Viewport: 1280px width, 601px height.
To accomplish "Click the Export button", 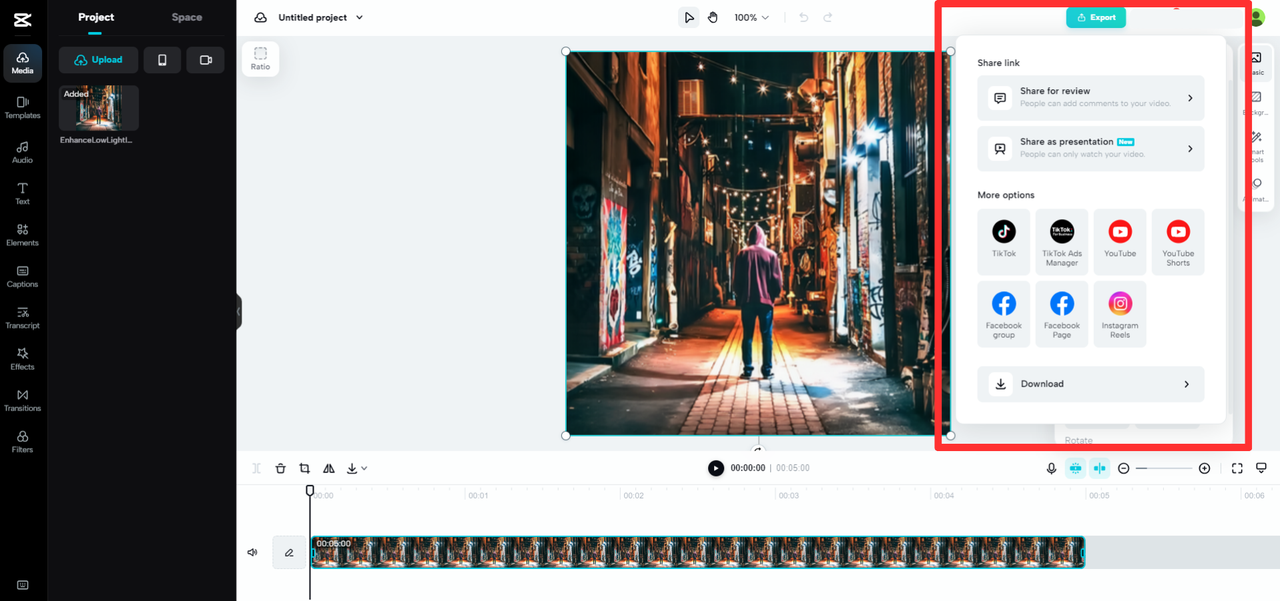I will coord(1096,17).
